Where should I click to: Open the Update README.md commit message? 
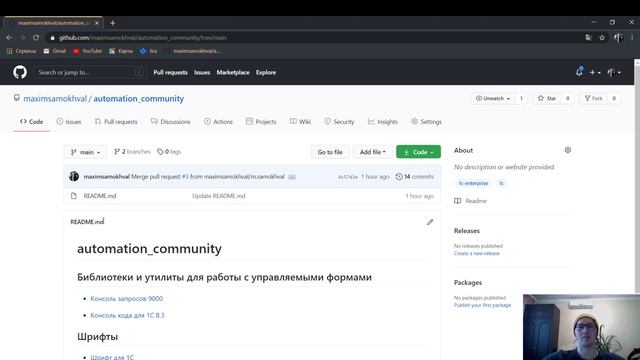pos(219,196)
